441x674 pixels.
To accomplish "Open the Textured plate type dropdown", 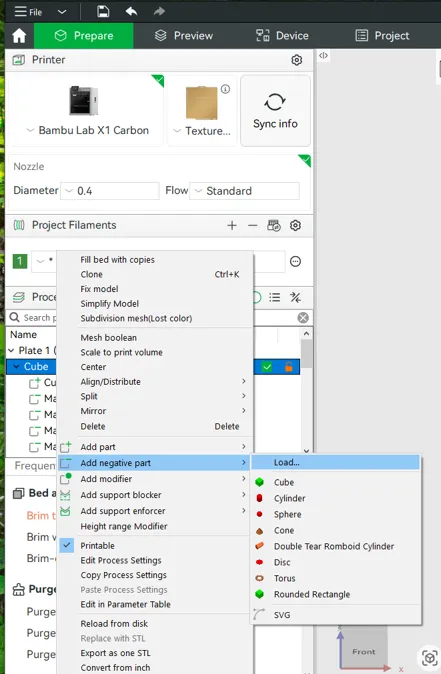I will 202,131.
